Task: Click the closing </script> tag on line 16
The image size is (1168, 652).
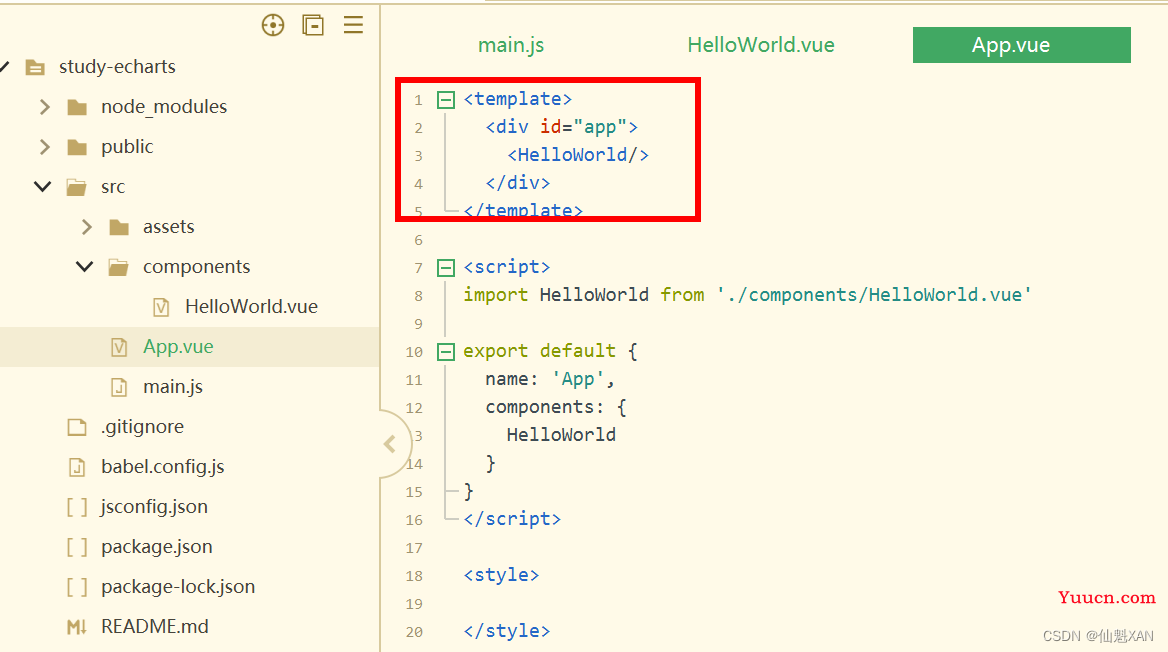Action: (512, 519)
